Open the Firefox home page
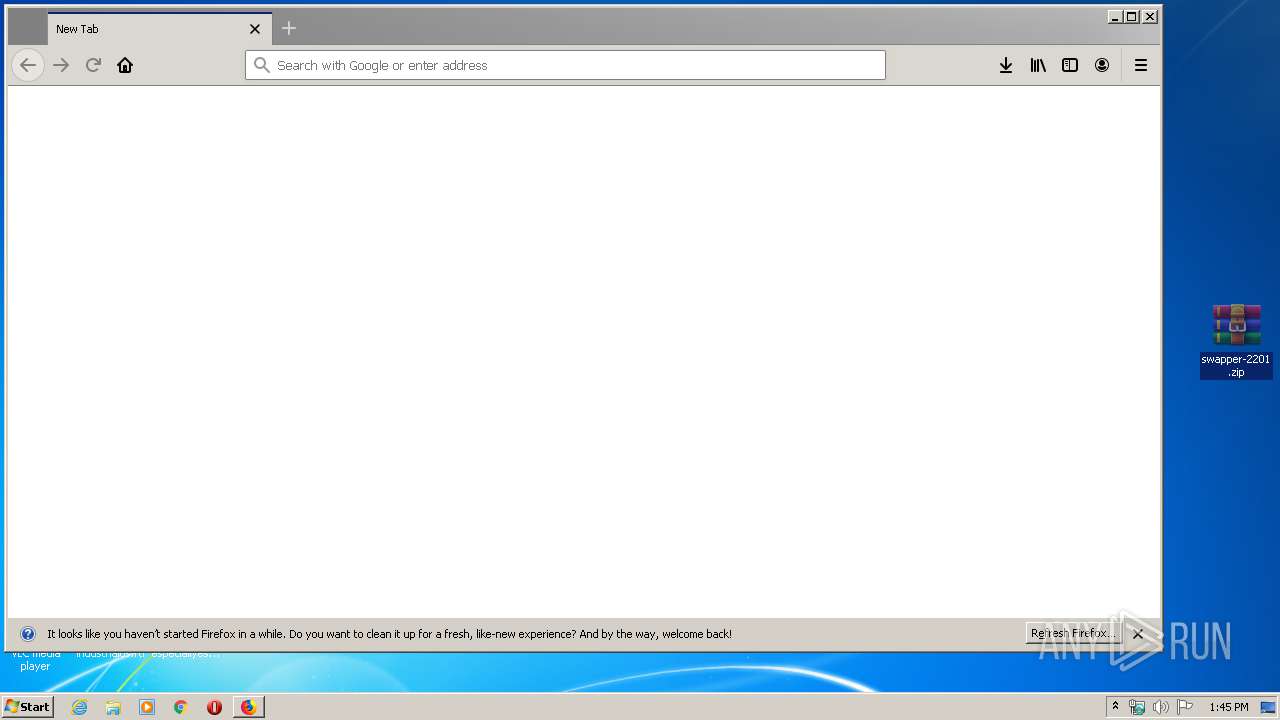The image size is (1280, 720). [125, 65]
